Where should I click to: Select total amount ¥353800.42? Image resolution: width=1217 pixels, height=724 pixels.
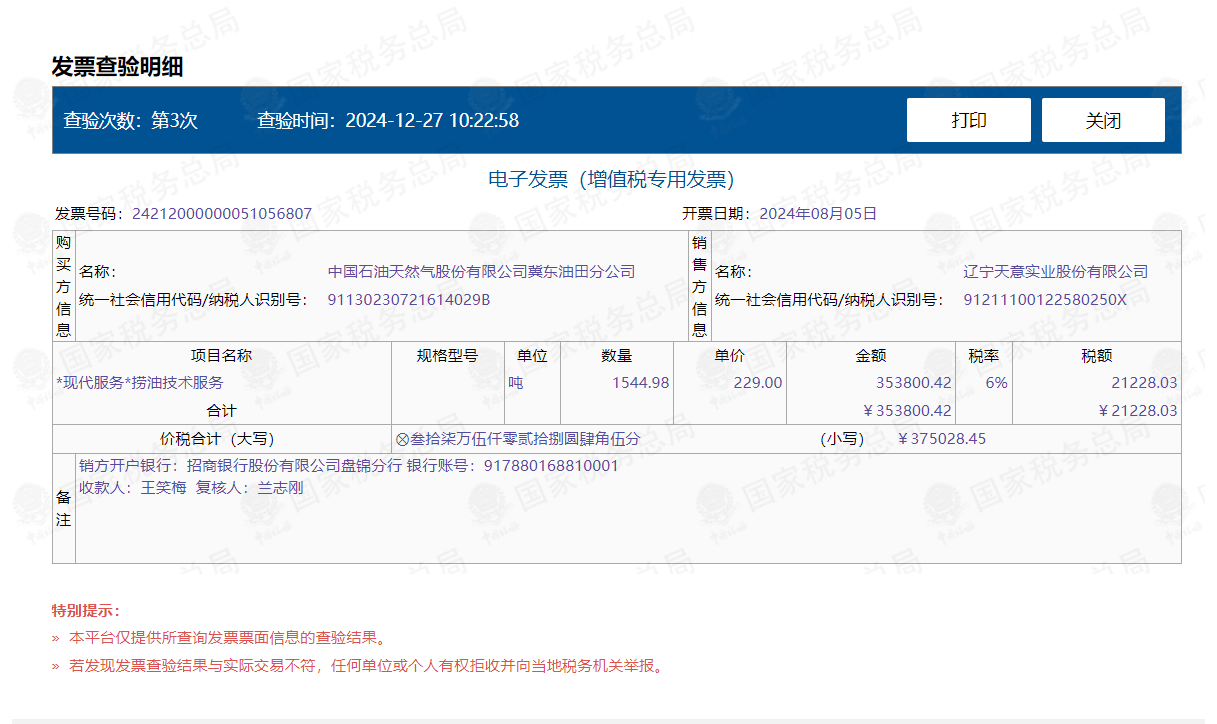coord(907,410)
